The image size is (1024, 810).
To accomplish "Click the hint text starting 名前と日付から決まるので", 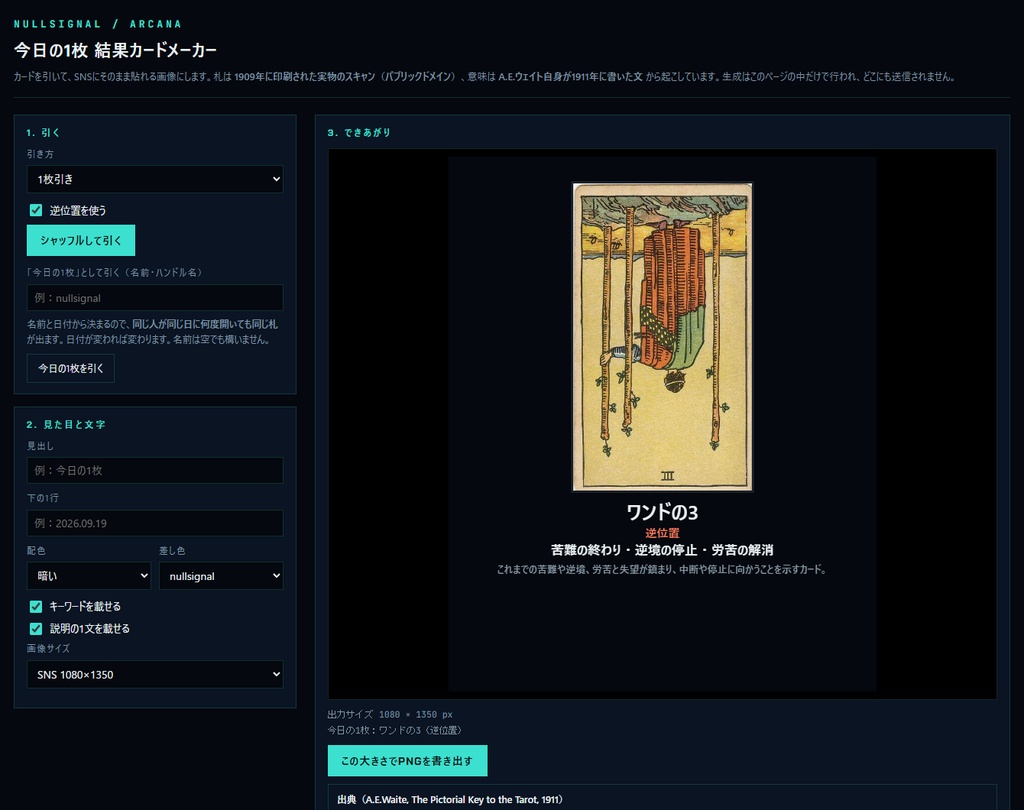I will (x=152, y=332).
